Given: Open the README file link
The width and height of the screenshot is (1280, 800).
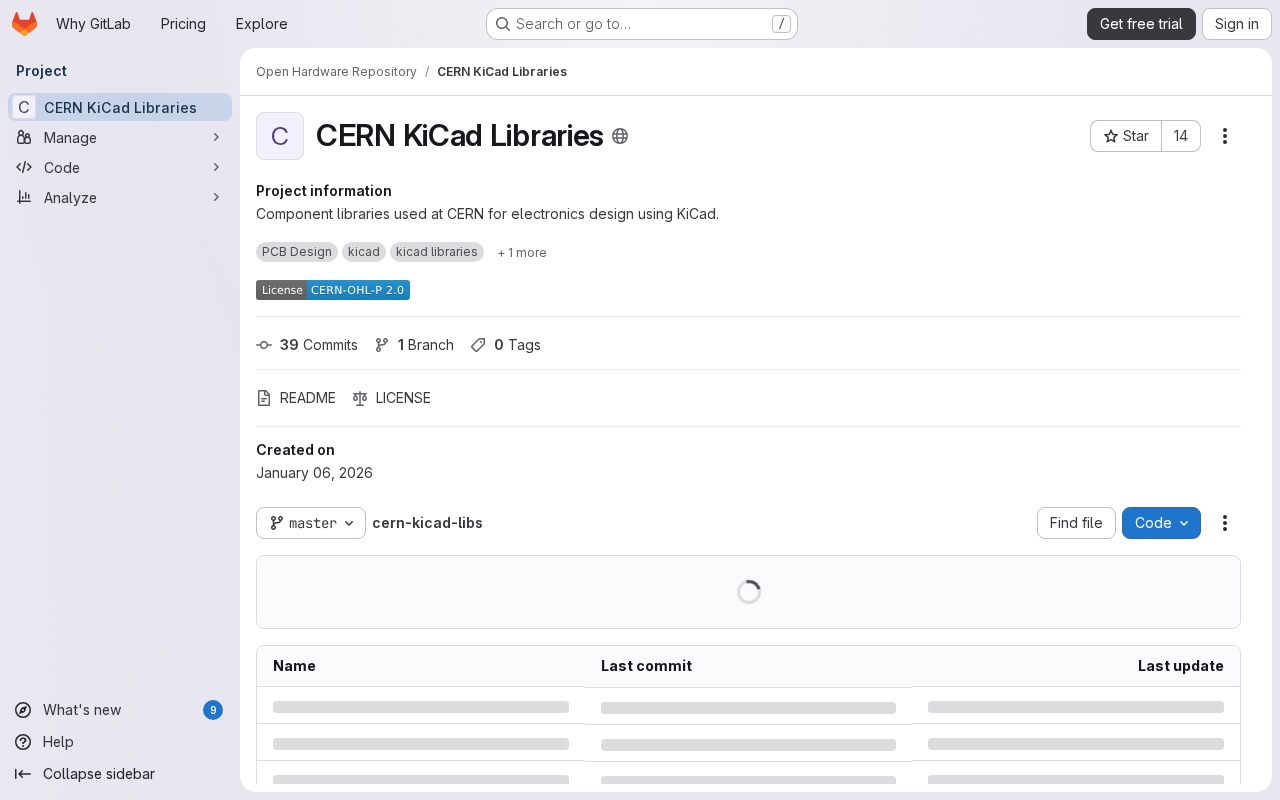Looking at the screenshot, I should click(296, 398).
